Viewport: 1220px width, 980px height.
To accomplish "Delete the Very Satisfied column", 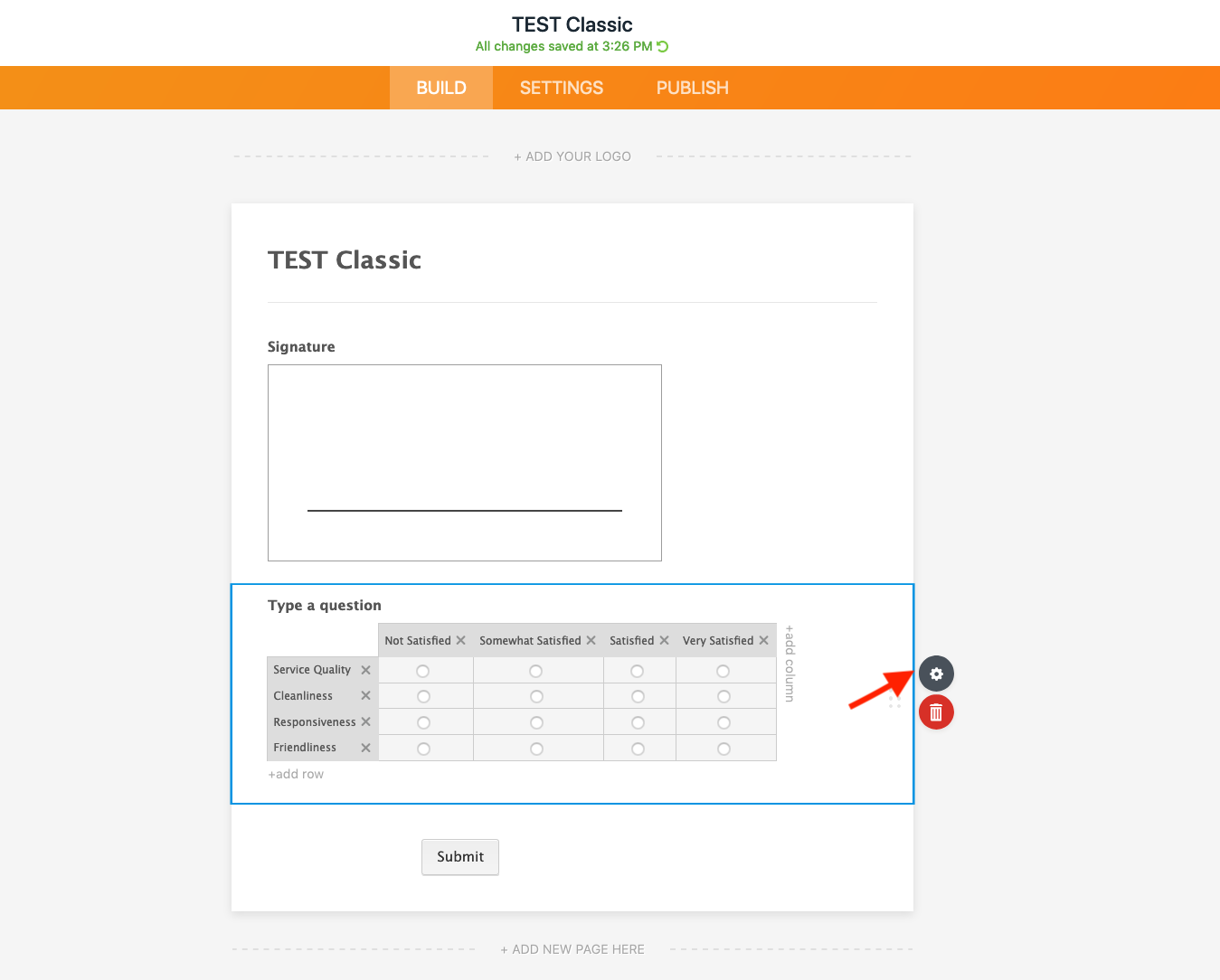I will (x=764, y=640).
